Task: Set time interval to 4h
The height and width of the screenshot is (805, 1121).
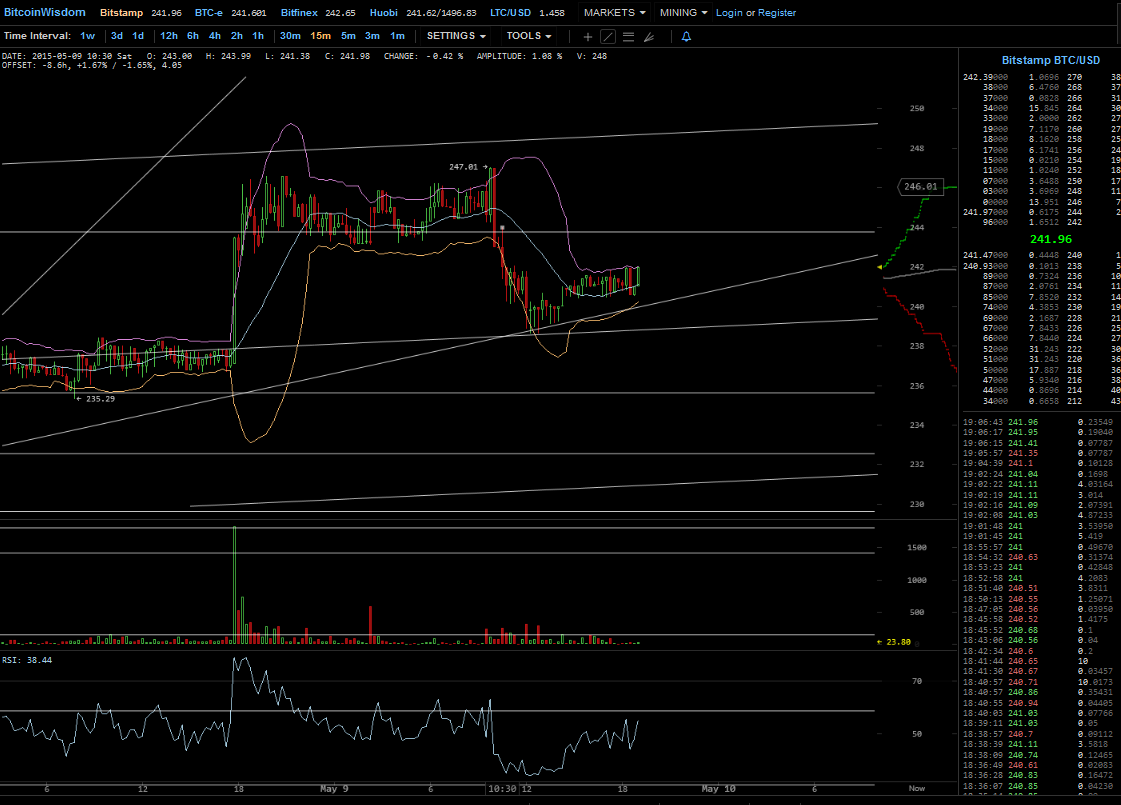Action: [214, 36]
